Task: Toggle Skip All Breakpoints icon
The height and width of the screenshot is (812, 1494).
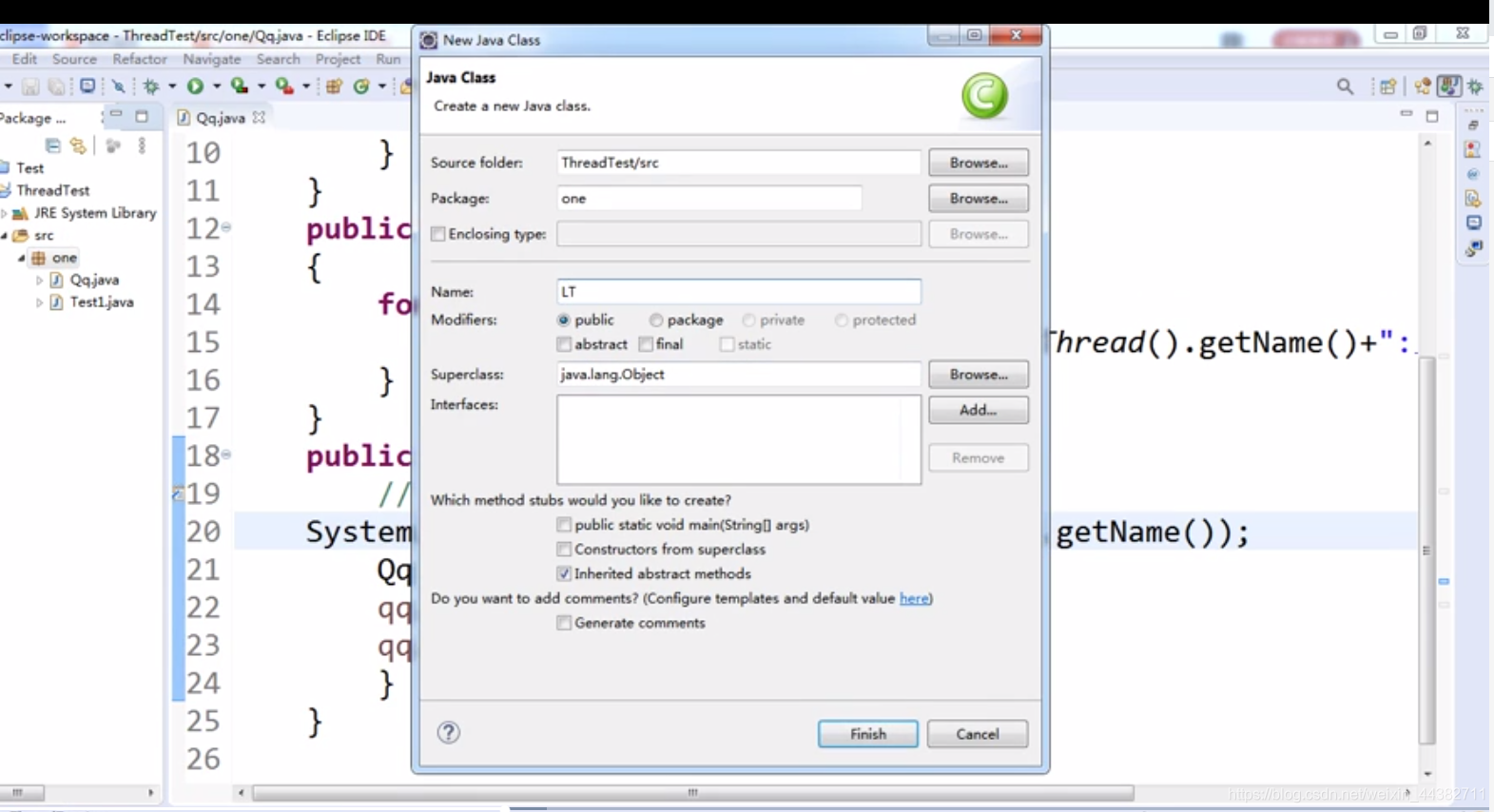Action: click(x=118, y=87)
